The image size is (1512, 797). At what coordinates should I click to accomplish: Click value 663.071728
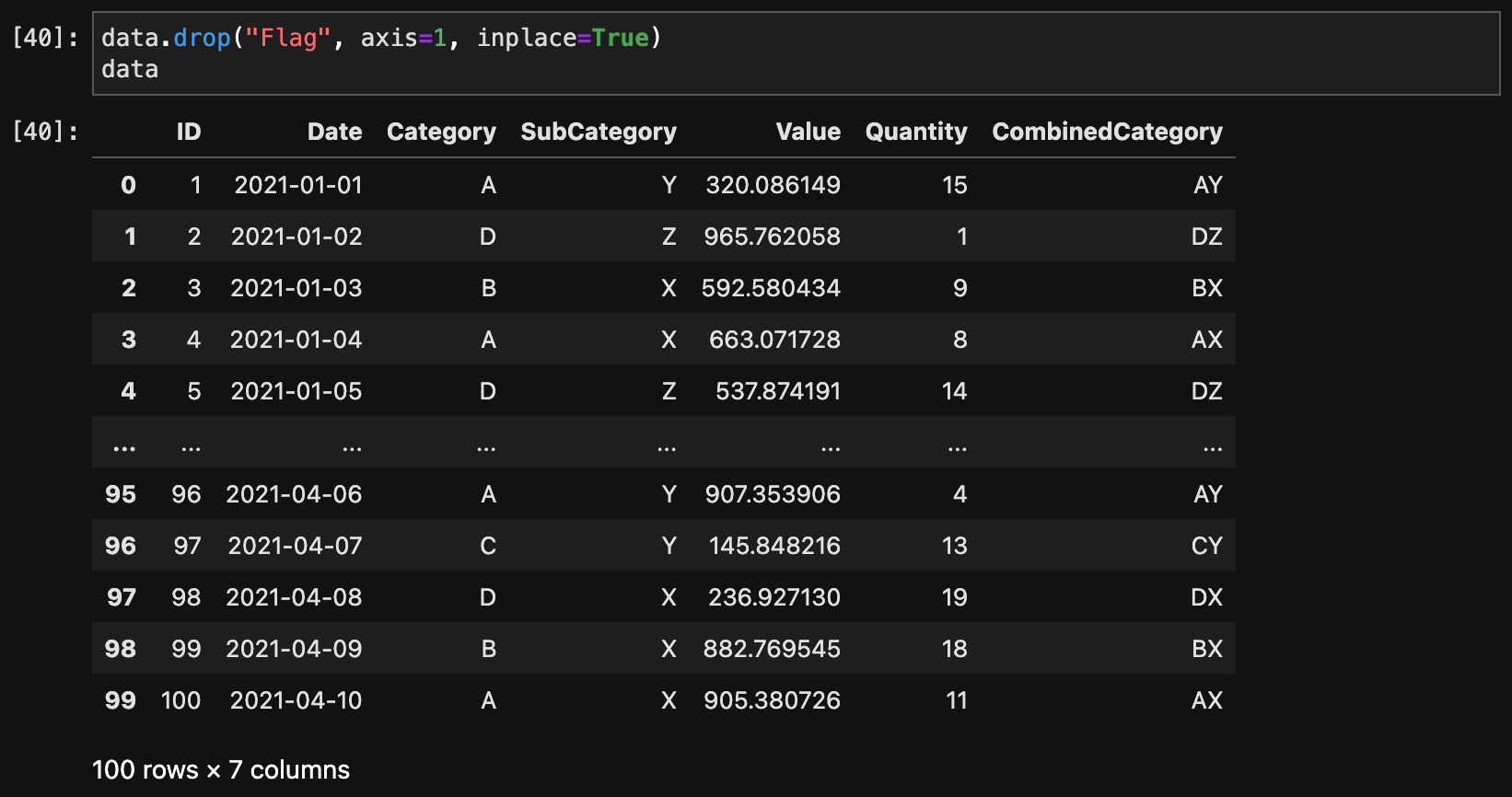(774, 340)
